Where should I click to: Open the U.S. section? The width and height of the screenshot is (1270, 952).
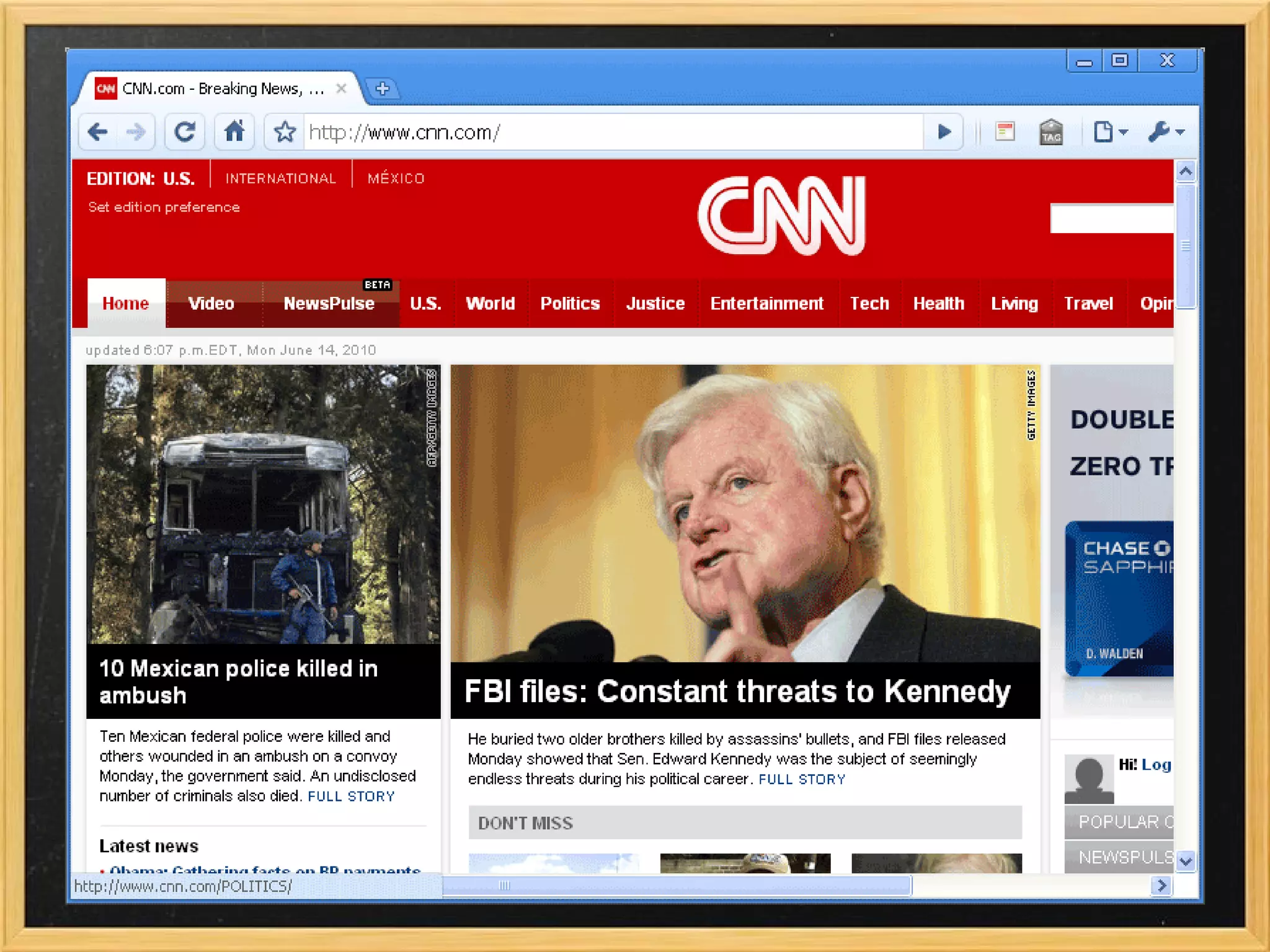pos(425,303)
